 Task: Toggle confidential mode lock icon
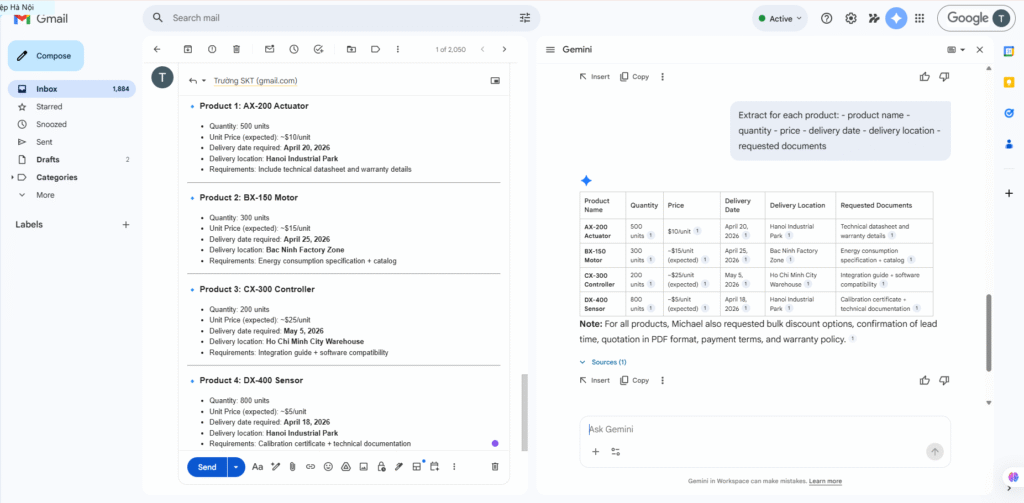[381, 467]
